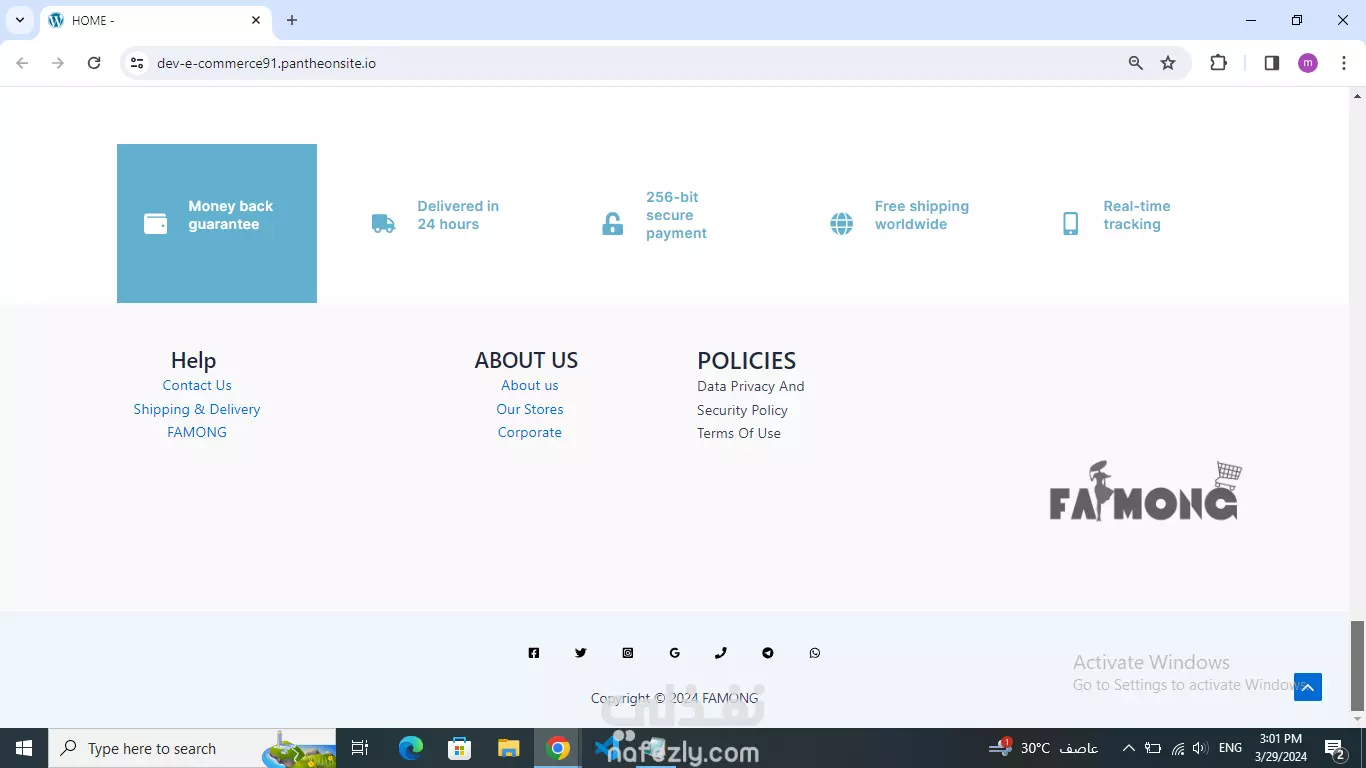Reload the page with the refresh icon
The image size is (1366, 768).
click(94, 63)
